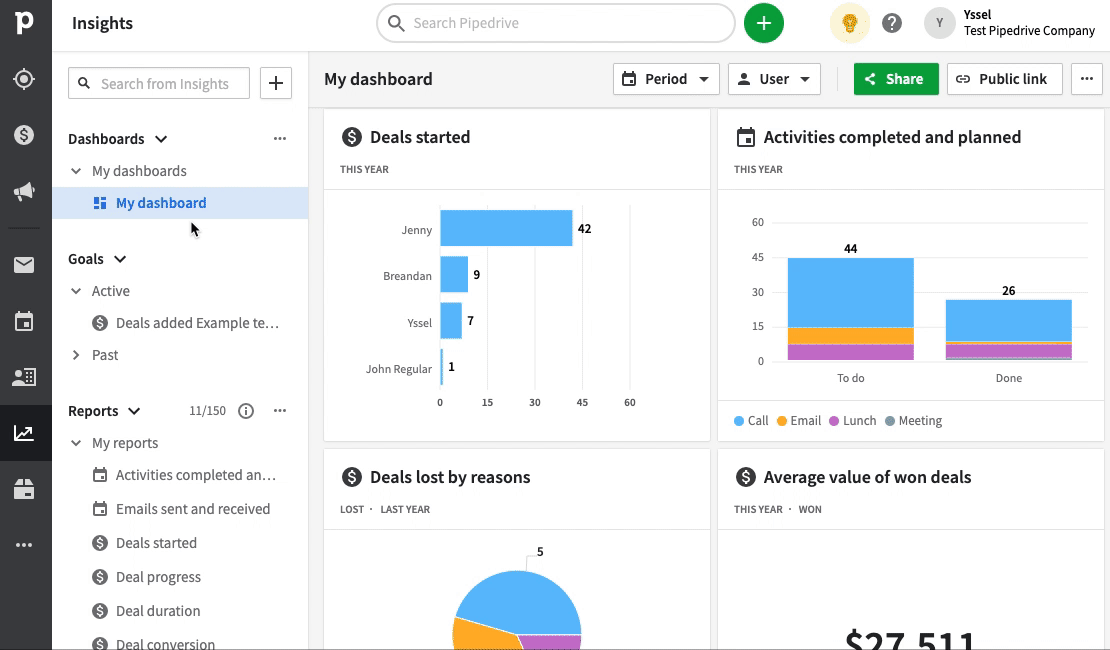Screen dimensions: 1110x650
Task: Toggle the Meeting series in the legend
Action: [x=913, y=420]
